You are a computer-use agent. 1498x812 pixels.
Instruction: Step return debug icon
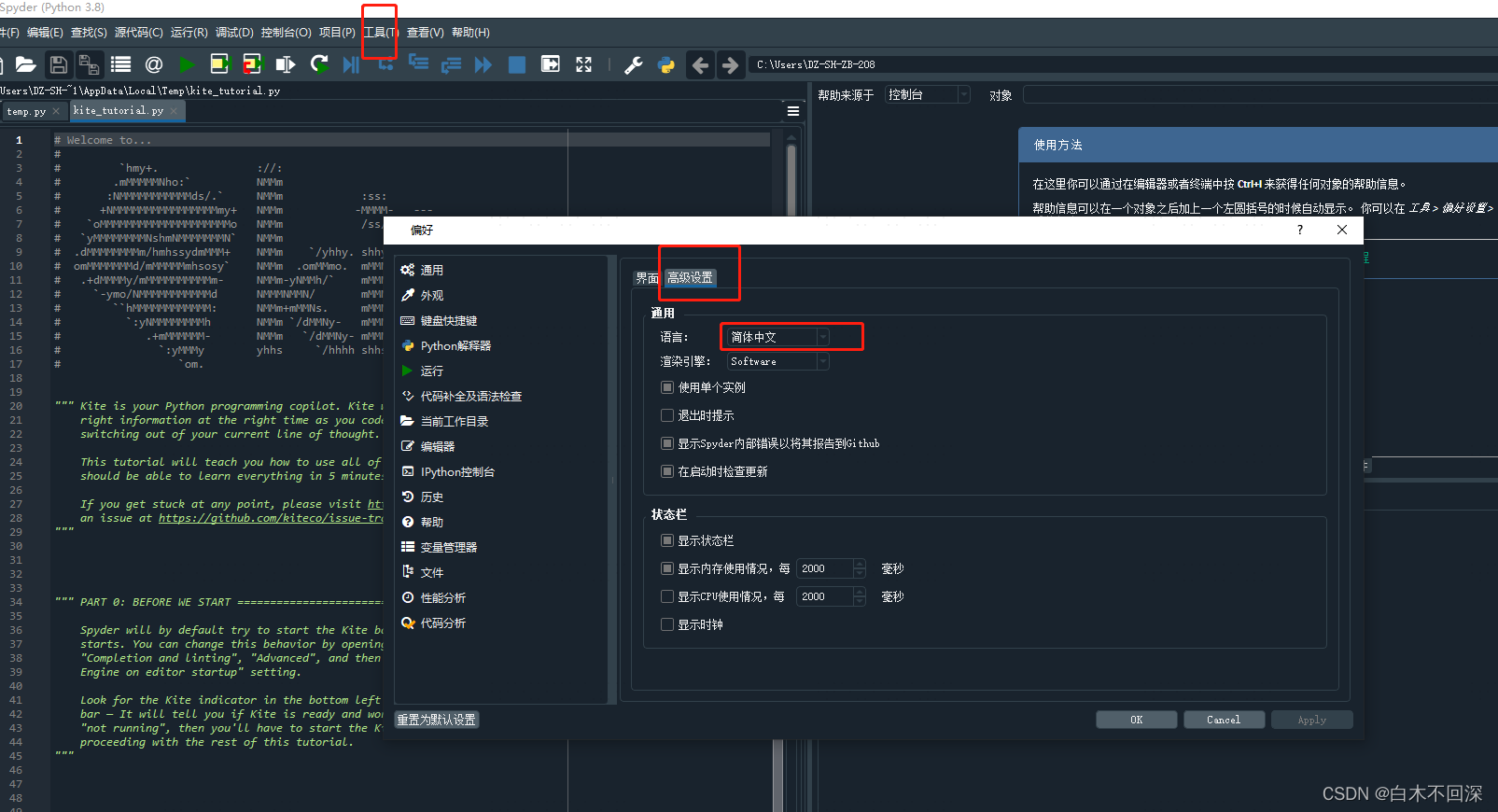451,64
